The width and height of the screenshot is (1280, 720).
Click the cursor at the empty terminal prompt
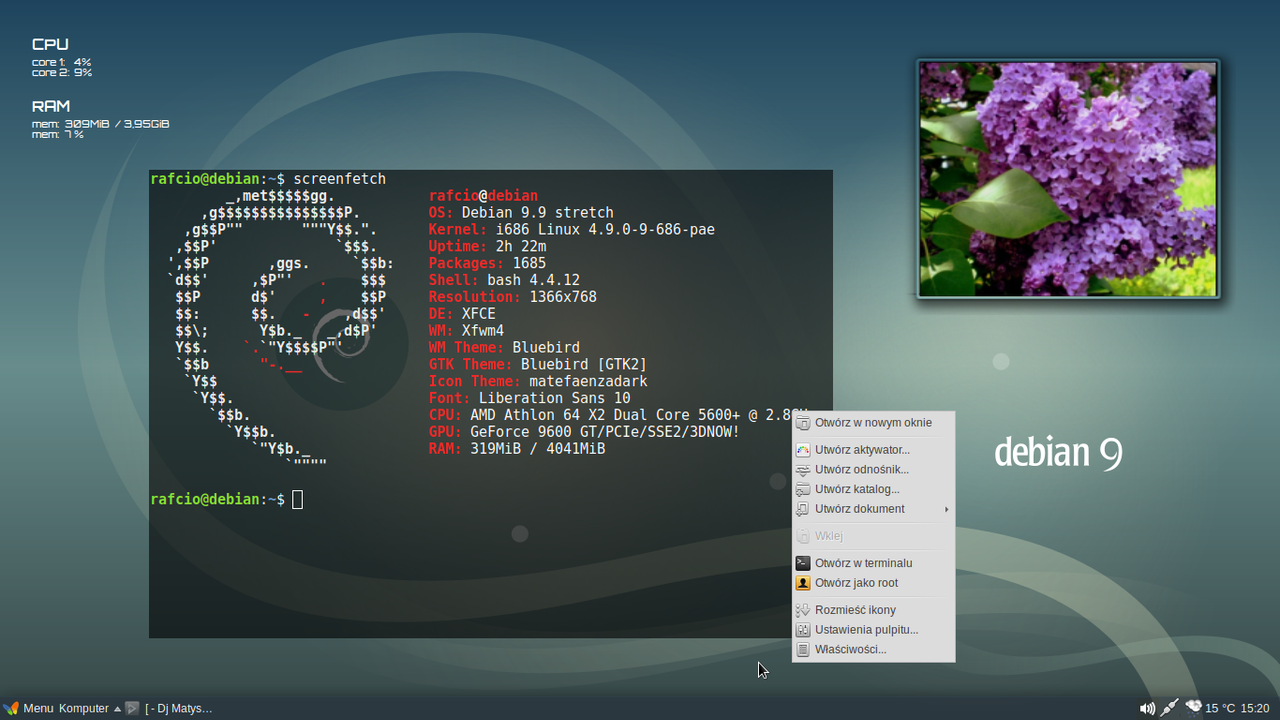(297, 499)
